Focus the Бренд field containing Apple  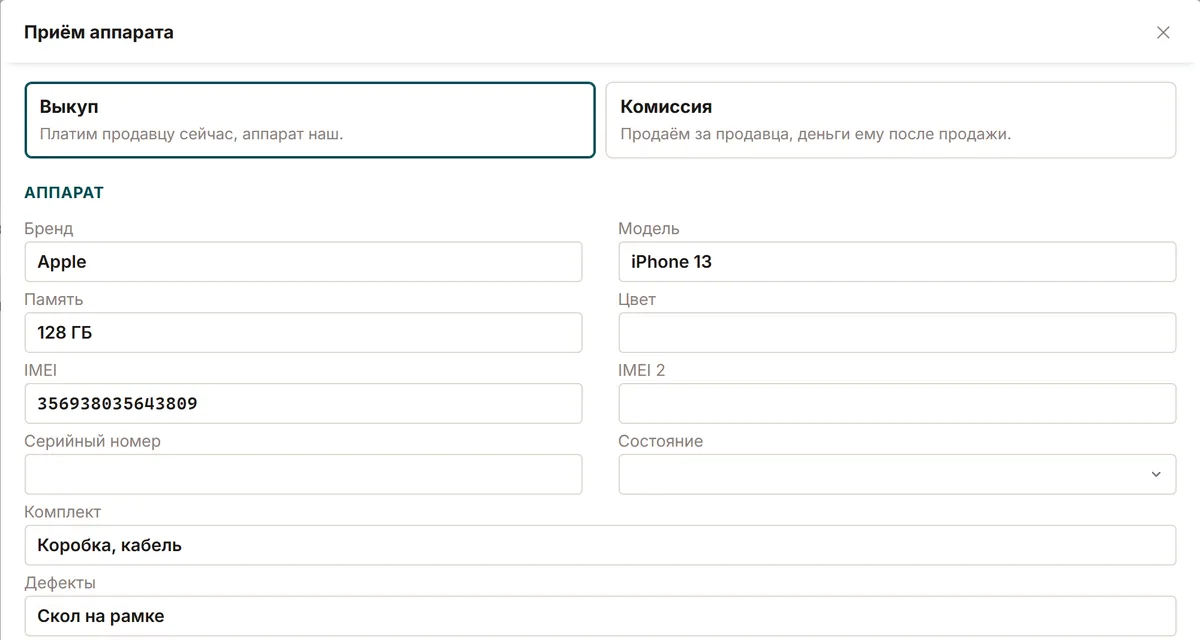(x=303, y=262)
